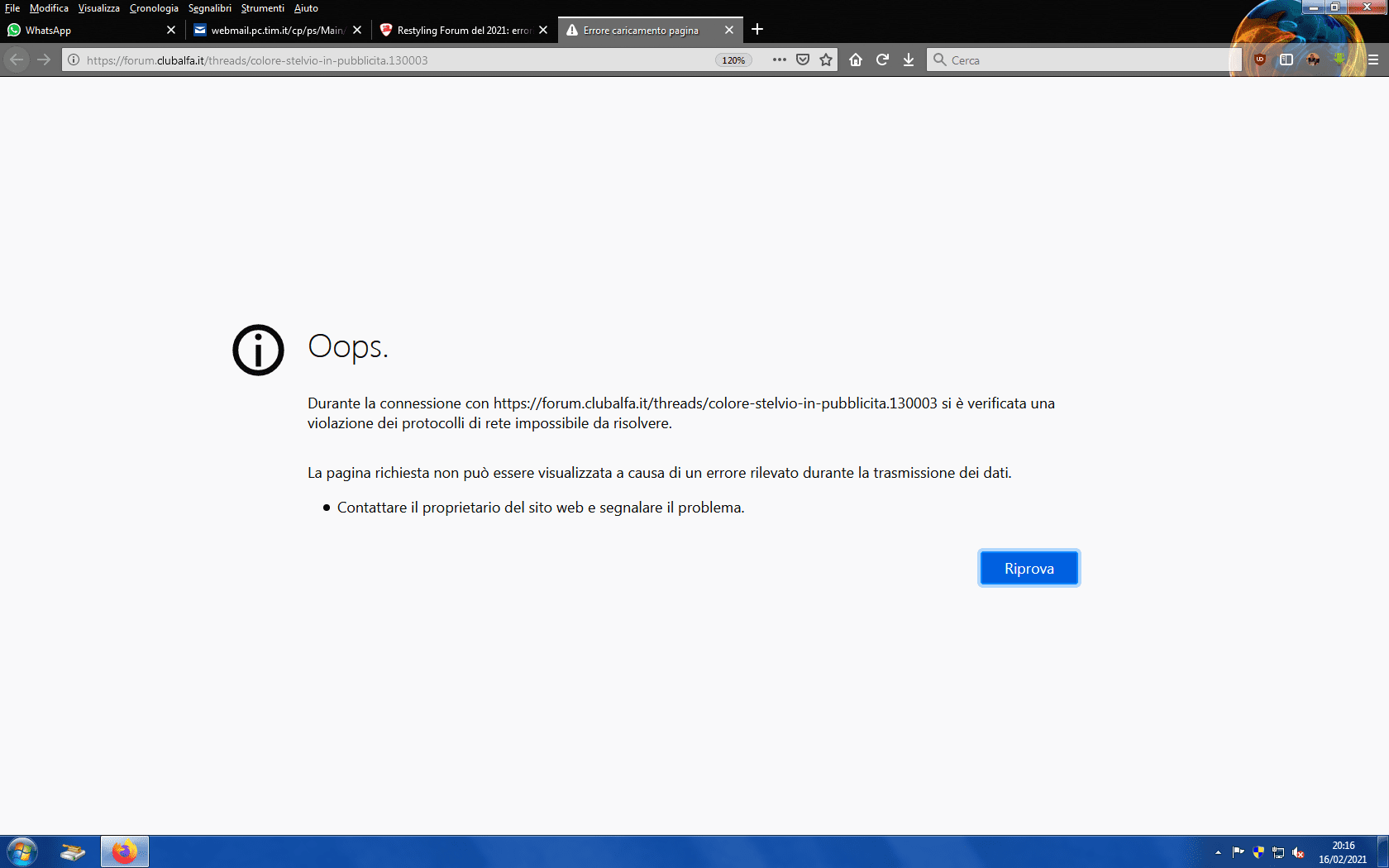
Task: Click the Home button in the toolbar
Action: tap(856, 60)
